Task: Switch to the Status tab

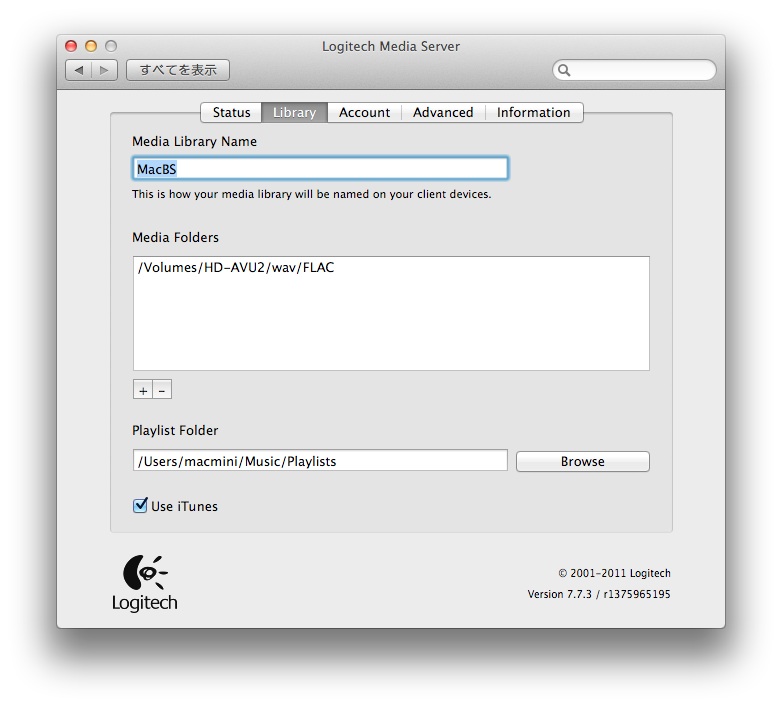Action: (x=231, y=113)
